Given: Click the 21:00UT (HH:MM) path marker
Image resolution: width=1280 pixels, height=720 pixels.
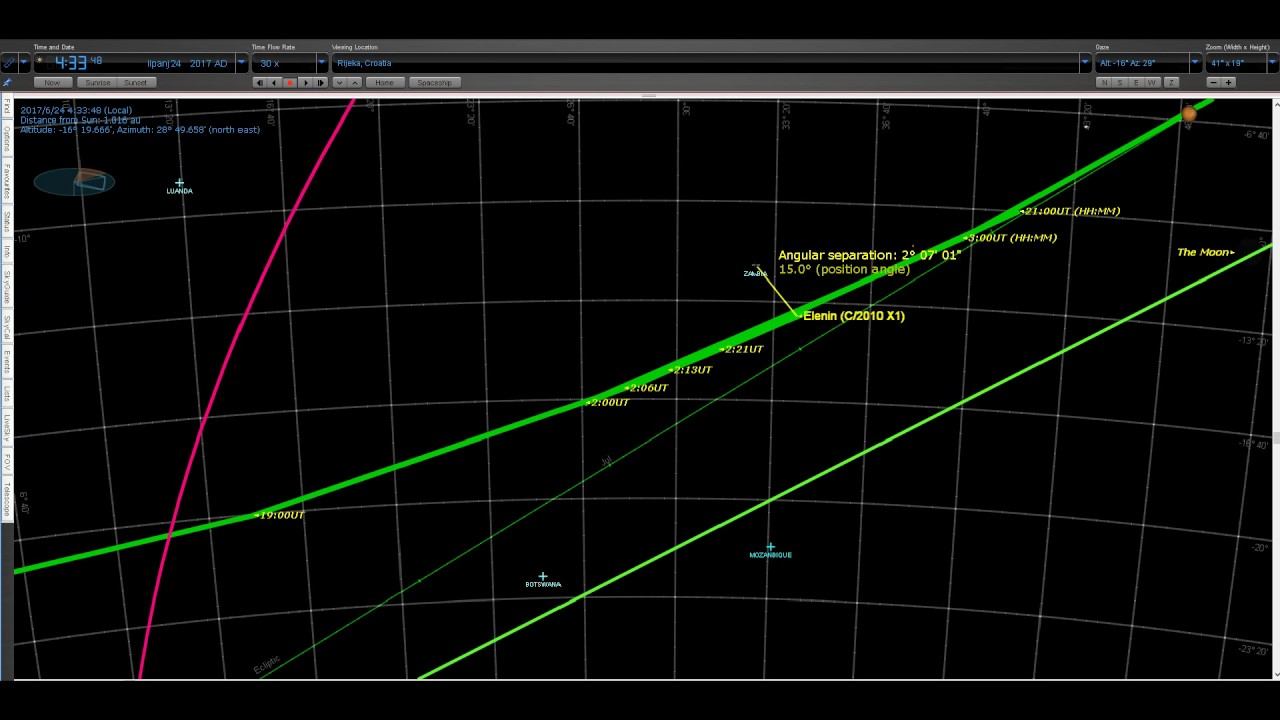Looking at the screenshot, I should click(x=1071, y=211).
